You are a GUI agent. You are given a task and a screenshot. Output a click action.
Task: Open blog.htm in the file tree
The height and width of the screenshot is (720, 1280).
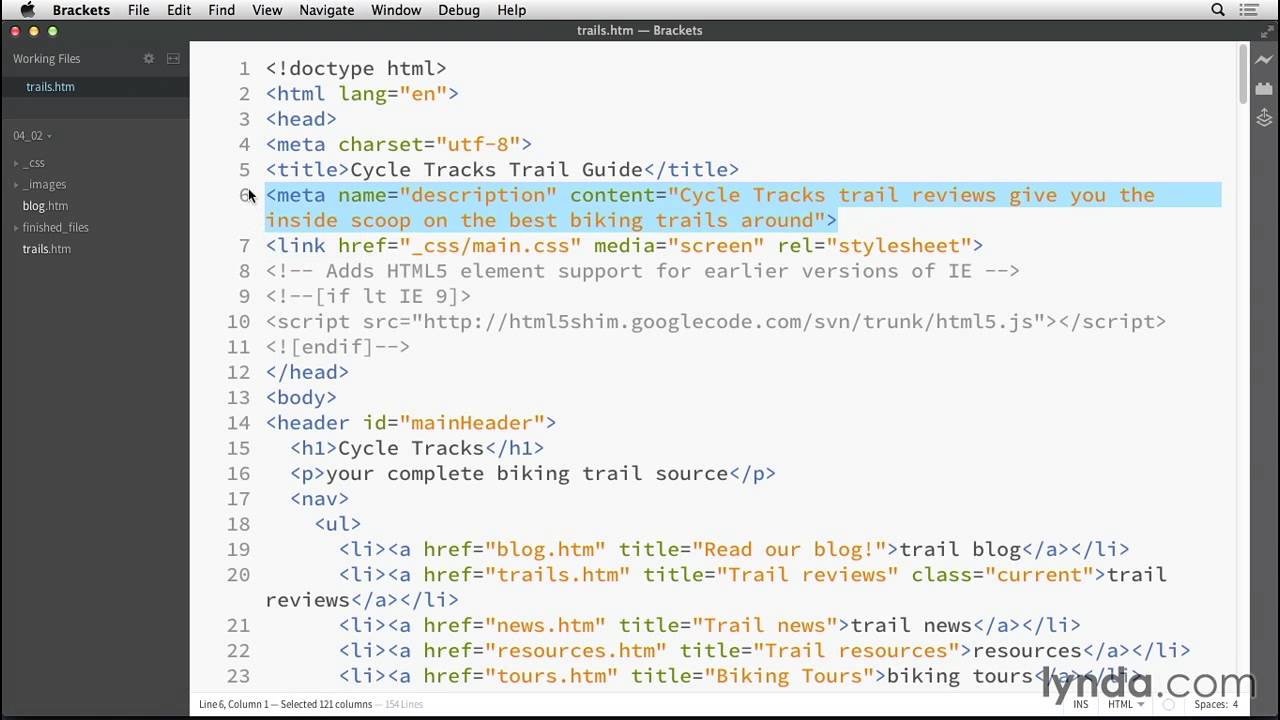point(45,206)
